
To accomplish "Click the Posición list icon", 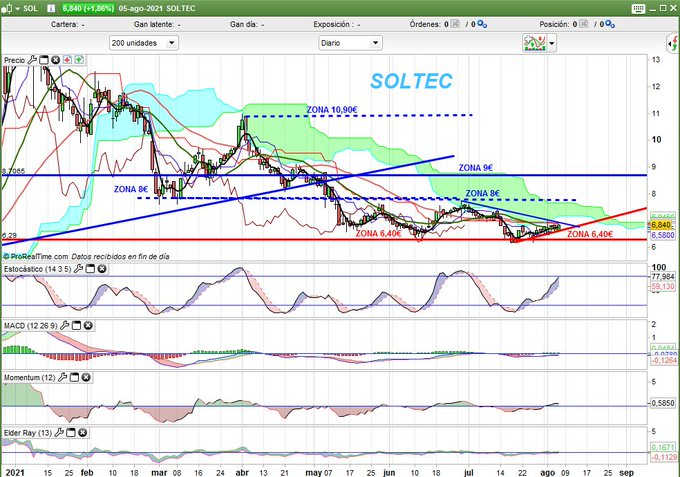I will (583, 24).
